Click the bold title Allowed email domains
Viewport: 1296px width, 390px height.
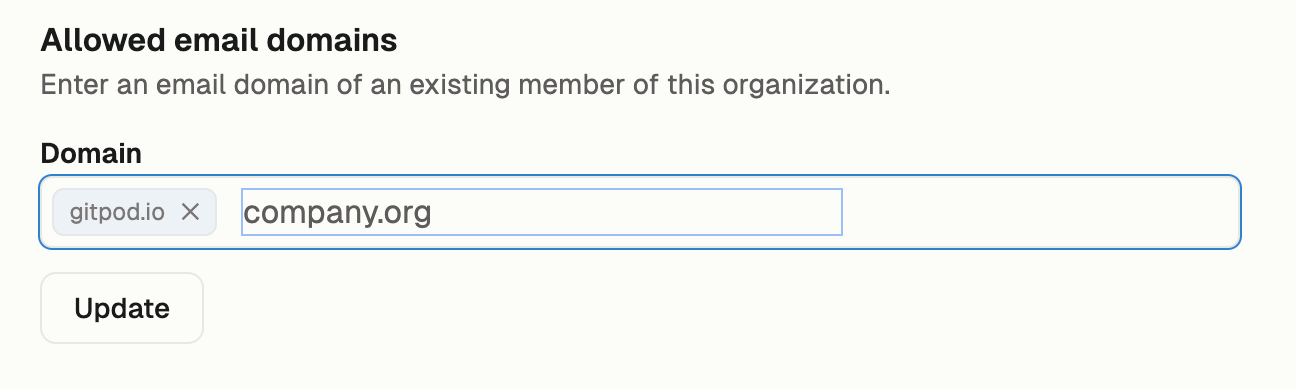pyautogui.click(x=219, y=41)
